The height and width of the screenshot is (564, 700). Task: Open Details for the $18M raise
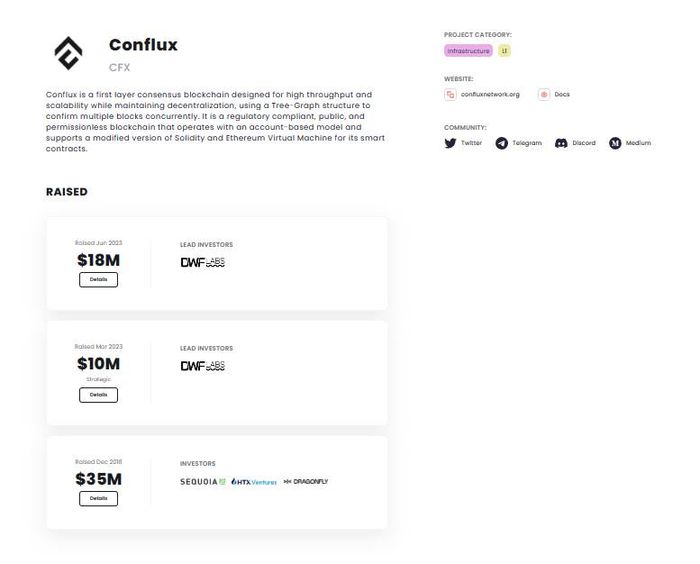pos(98,280)
